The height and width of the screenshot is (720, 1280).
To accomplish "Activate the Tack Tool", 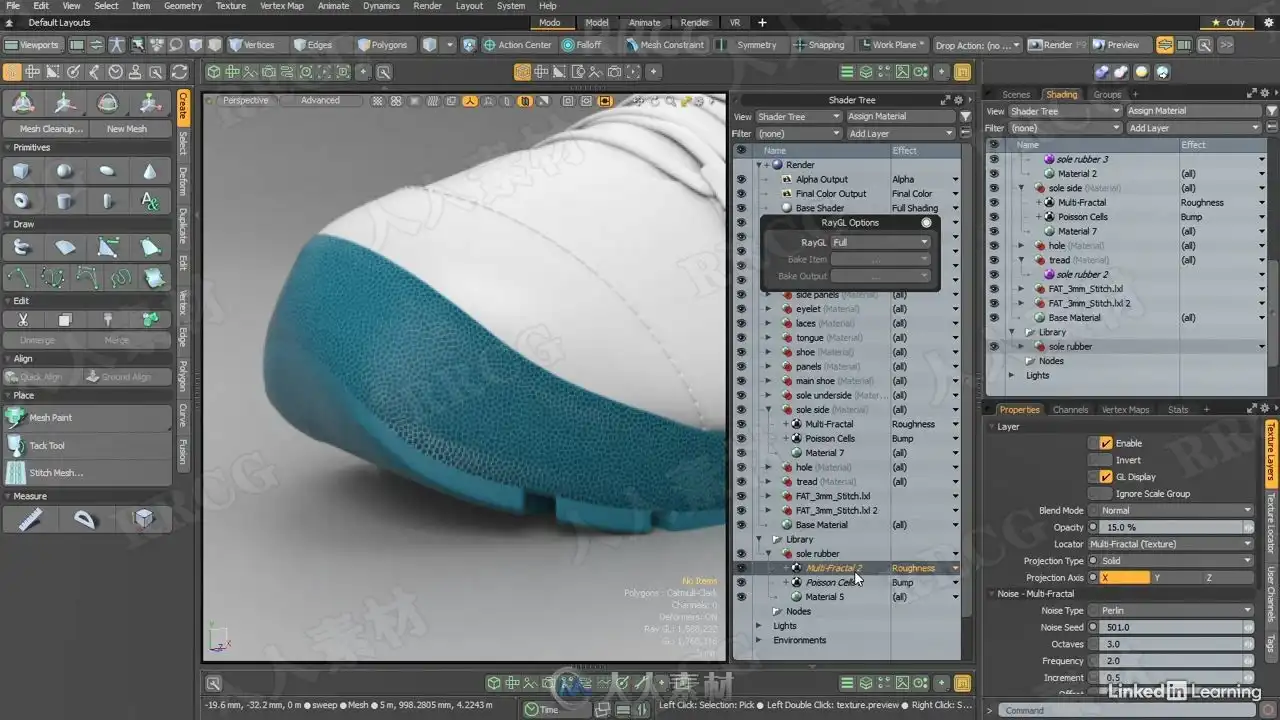I will click(87, 446).
